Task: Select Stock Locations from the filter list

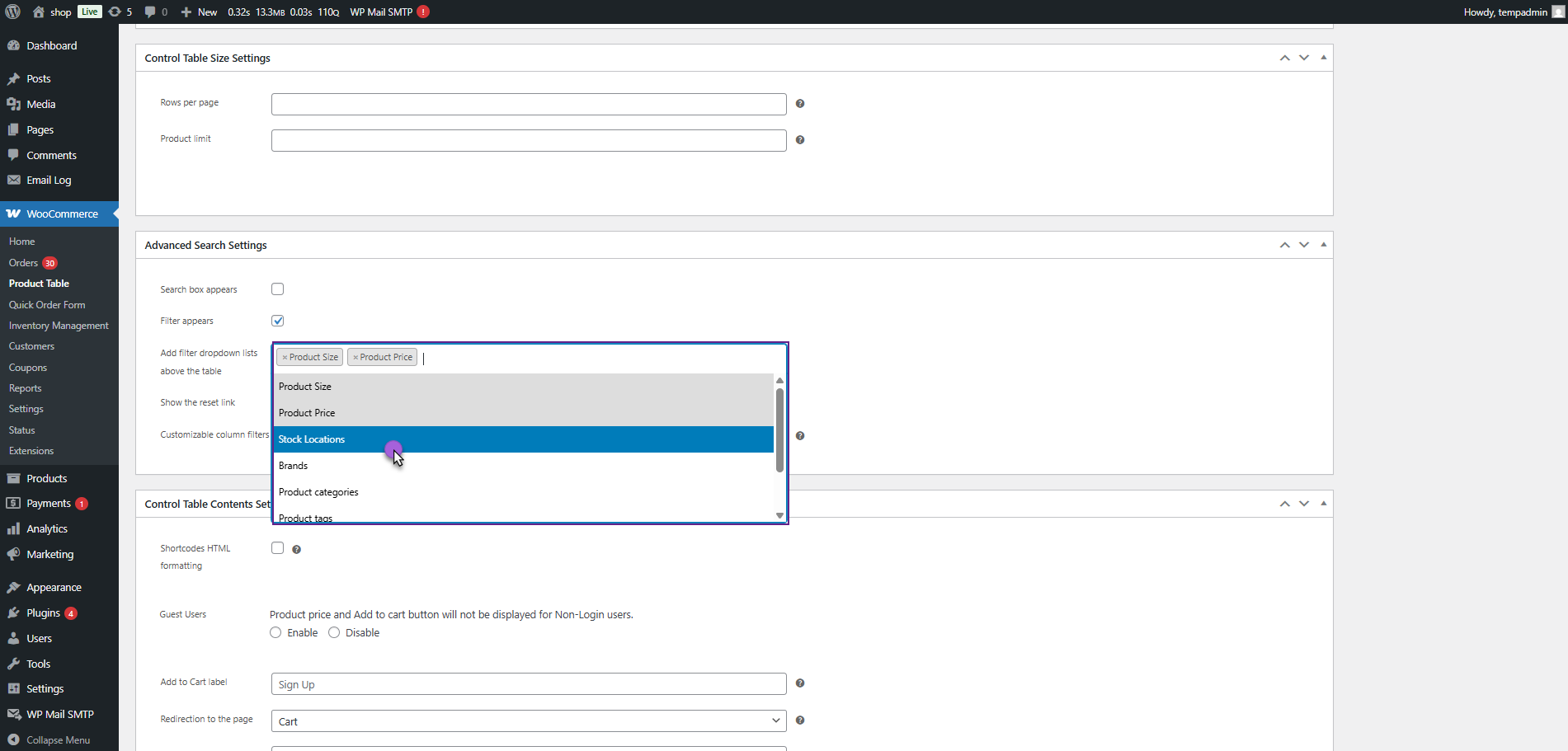Action: click(x=523, y=439)
